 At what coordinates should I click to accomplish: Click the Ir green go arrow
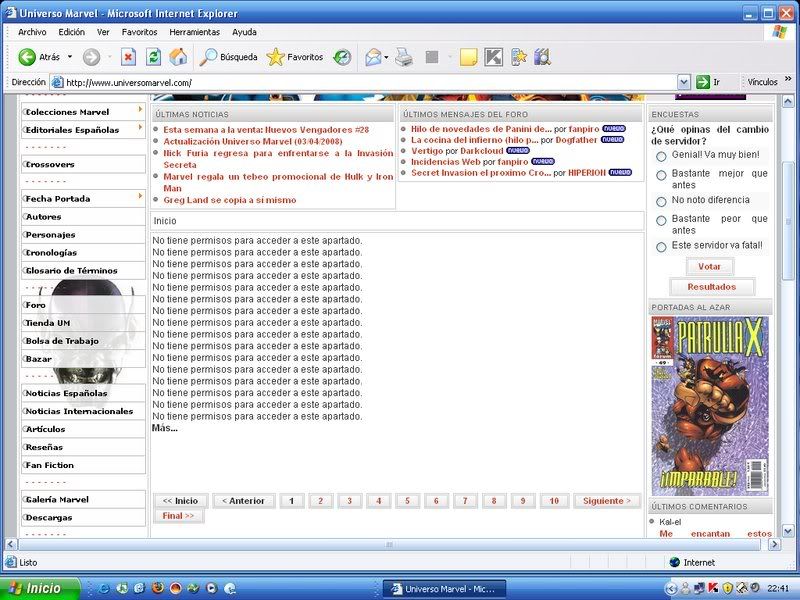click(x=703, y=82)
